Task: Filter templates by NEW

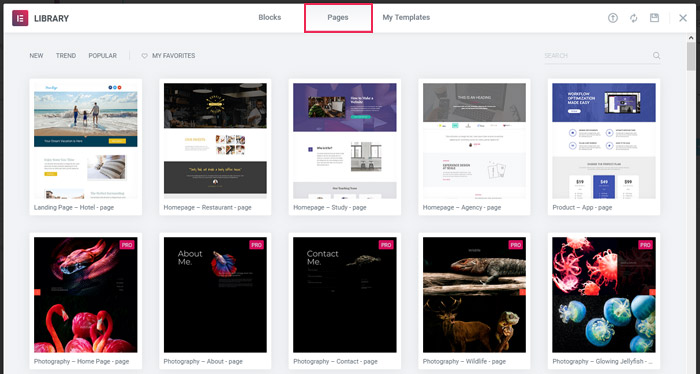Action: pos(37,56)
